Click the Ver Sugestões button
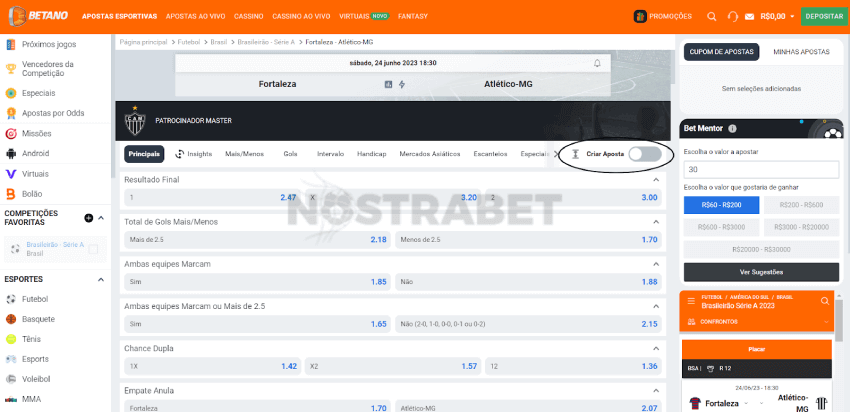This screenshot has width=850, height=412. coord(761,272)
